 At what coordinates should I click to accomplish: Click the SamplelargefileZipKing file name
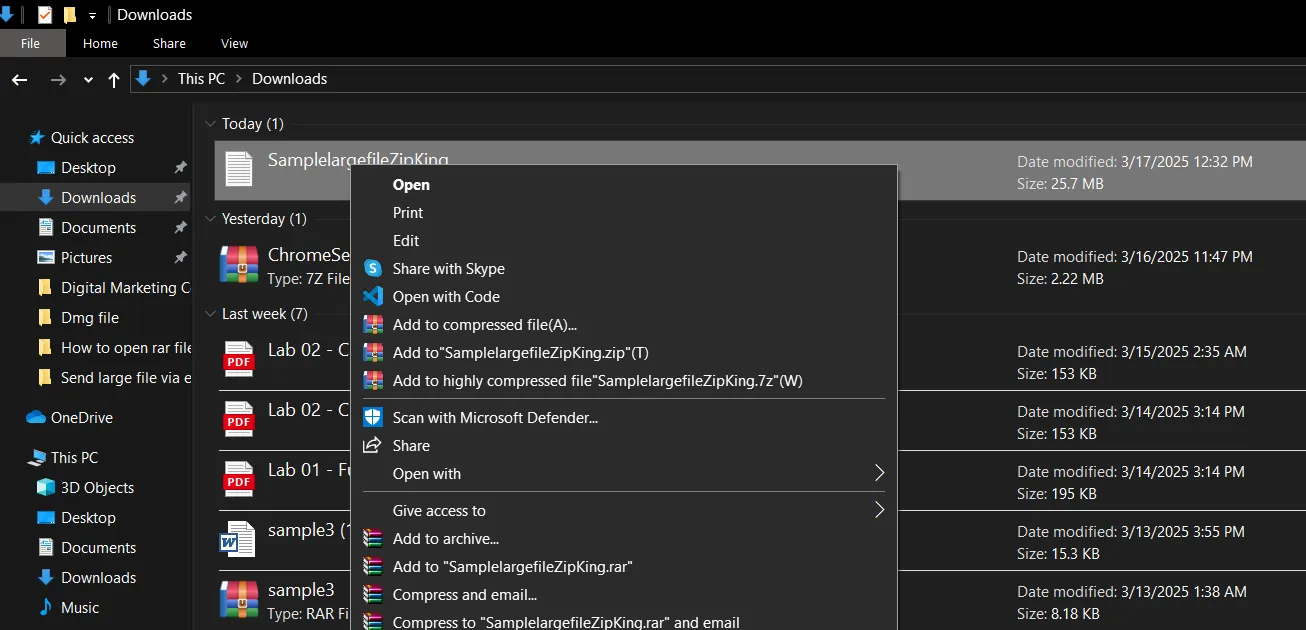tap(358, 159)
